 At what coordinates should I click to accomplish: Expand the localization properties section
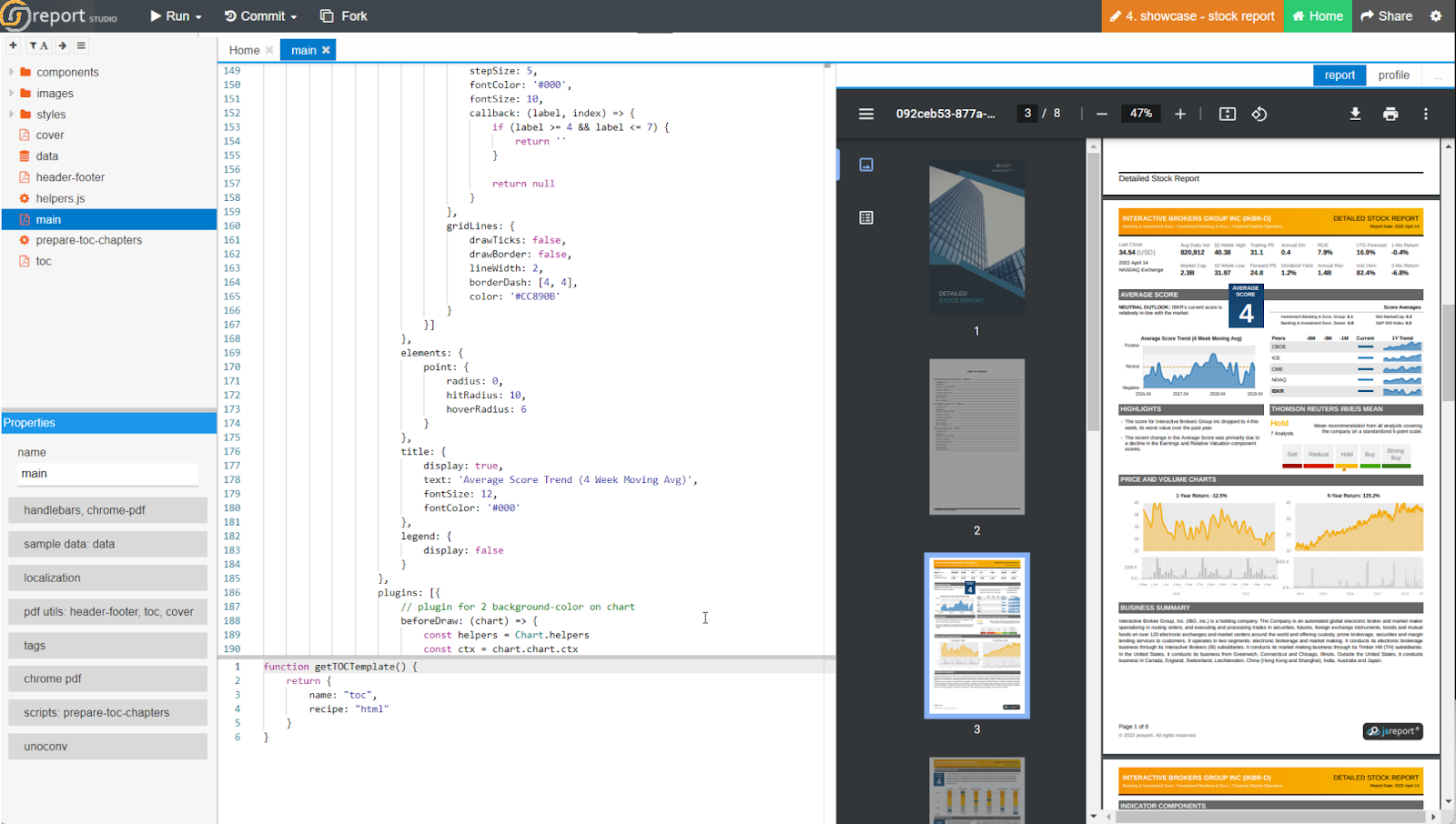click(108, 578)
